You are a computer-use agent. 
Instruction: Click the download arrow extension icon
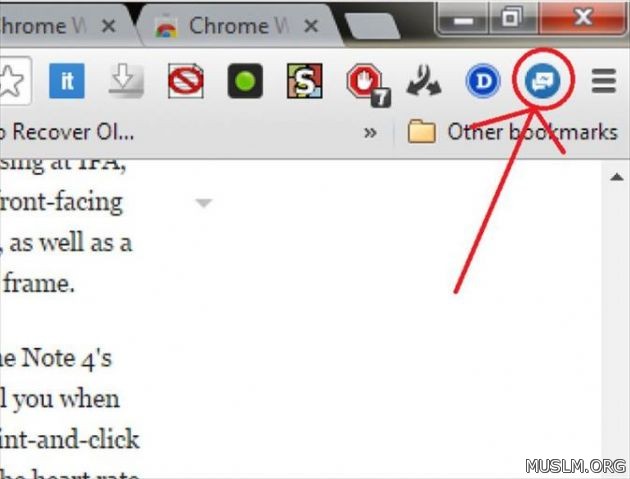coord(126,81)
